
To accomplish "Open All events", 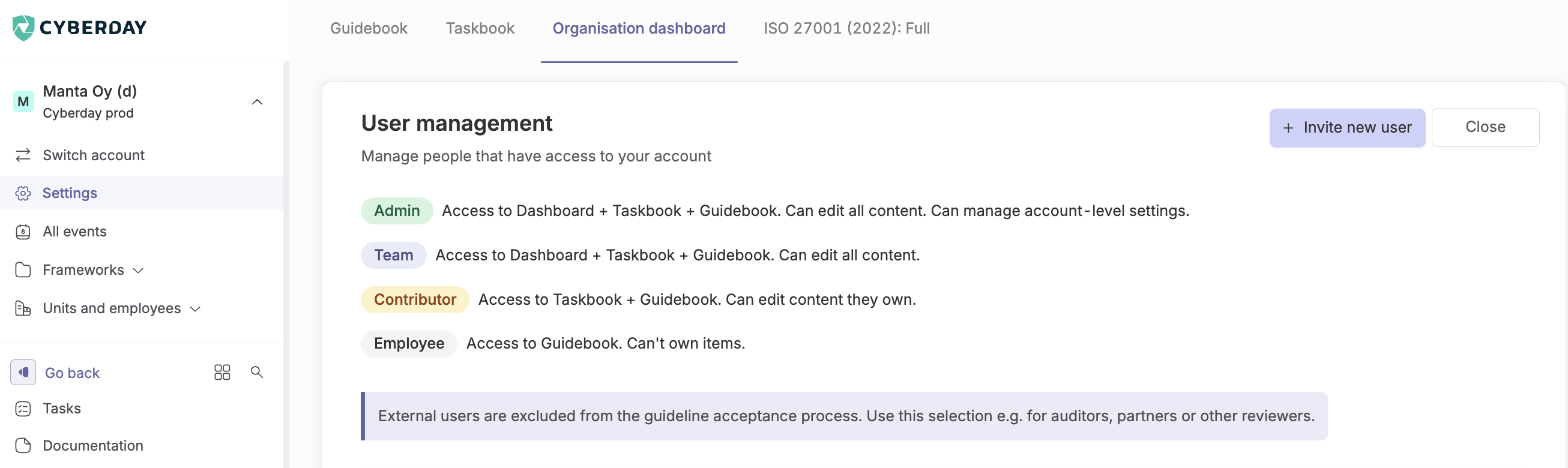I will pos(74,231).
